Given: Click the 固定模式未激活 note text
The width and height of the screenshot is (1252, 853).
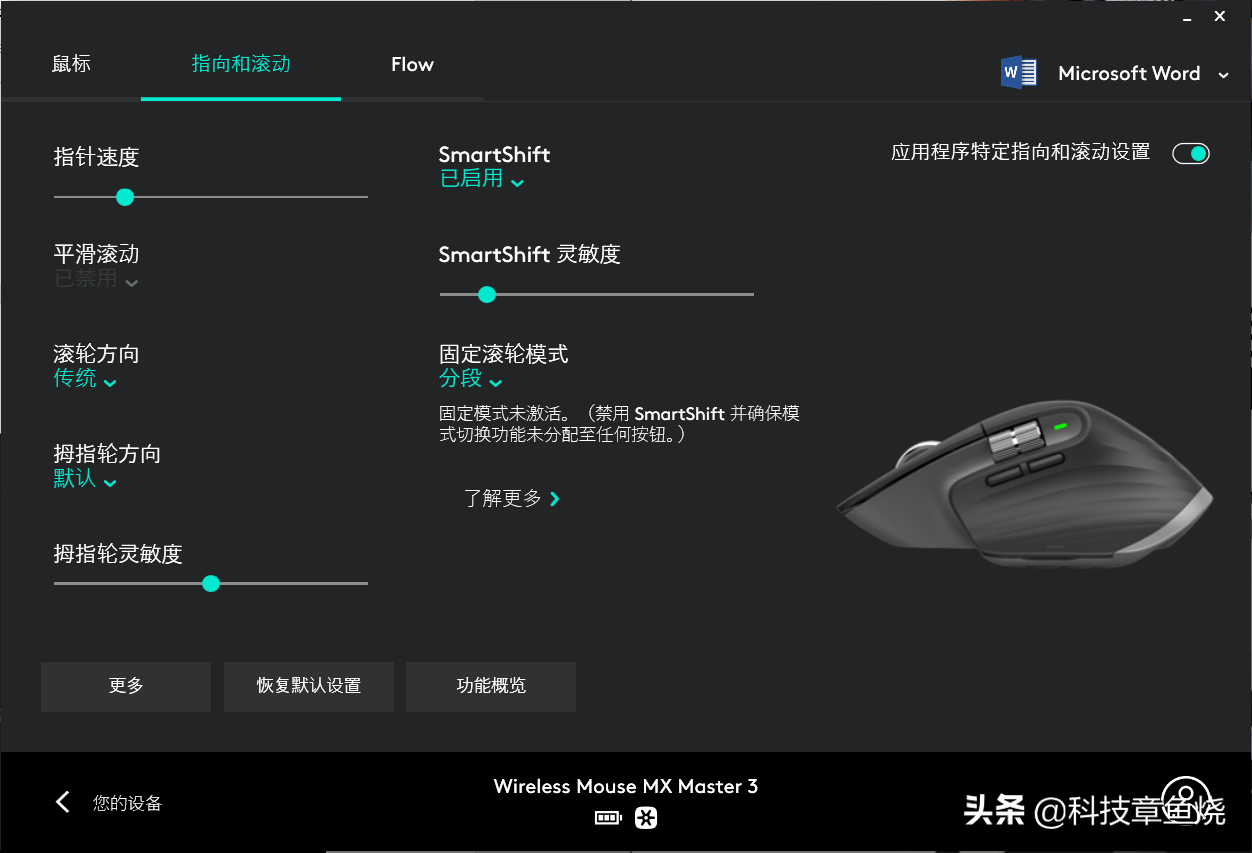Looking at the screenshot, I should pyautogui.click(x=619, y=424).
